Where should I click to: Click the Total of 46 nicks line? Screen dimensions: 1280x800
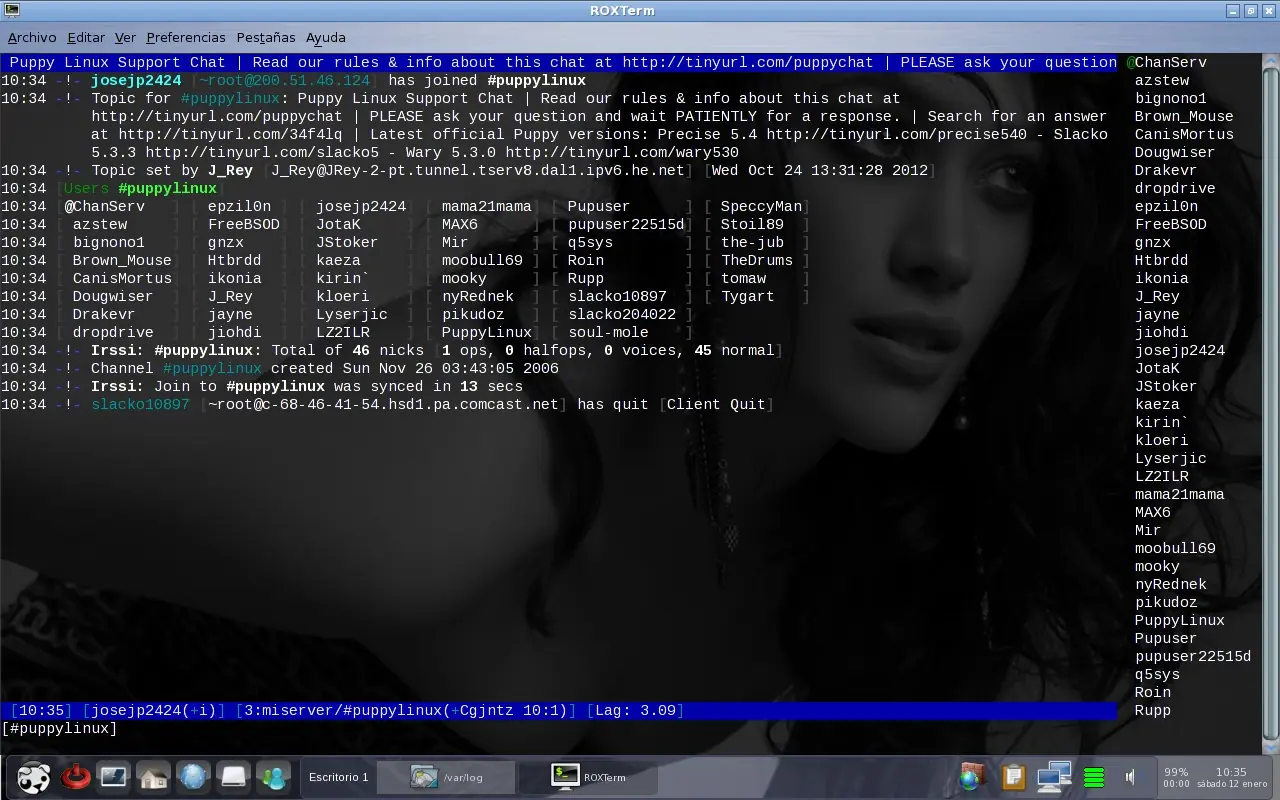[392, 350]
